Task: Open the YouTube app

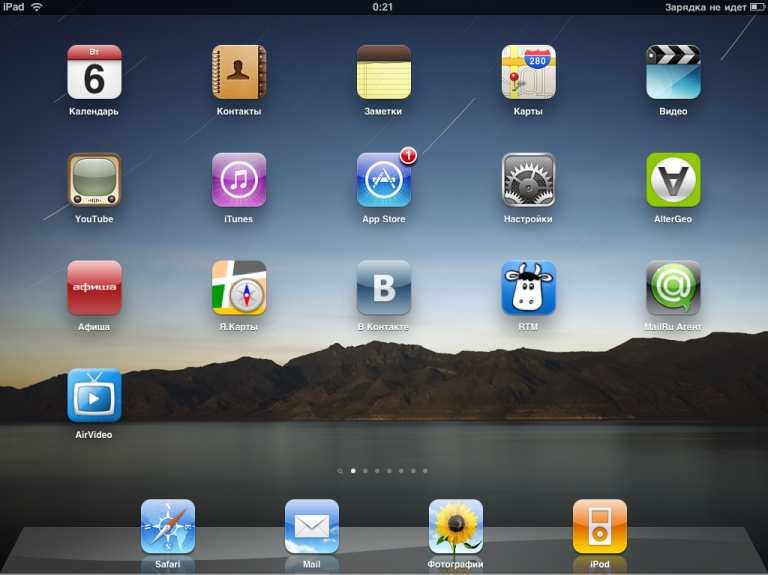Action: [x=94, y=180]
